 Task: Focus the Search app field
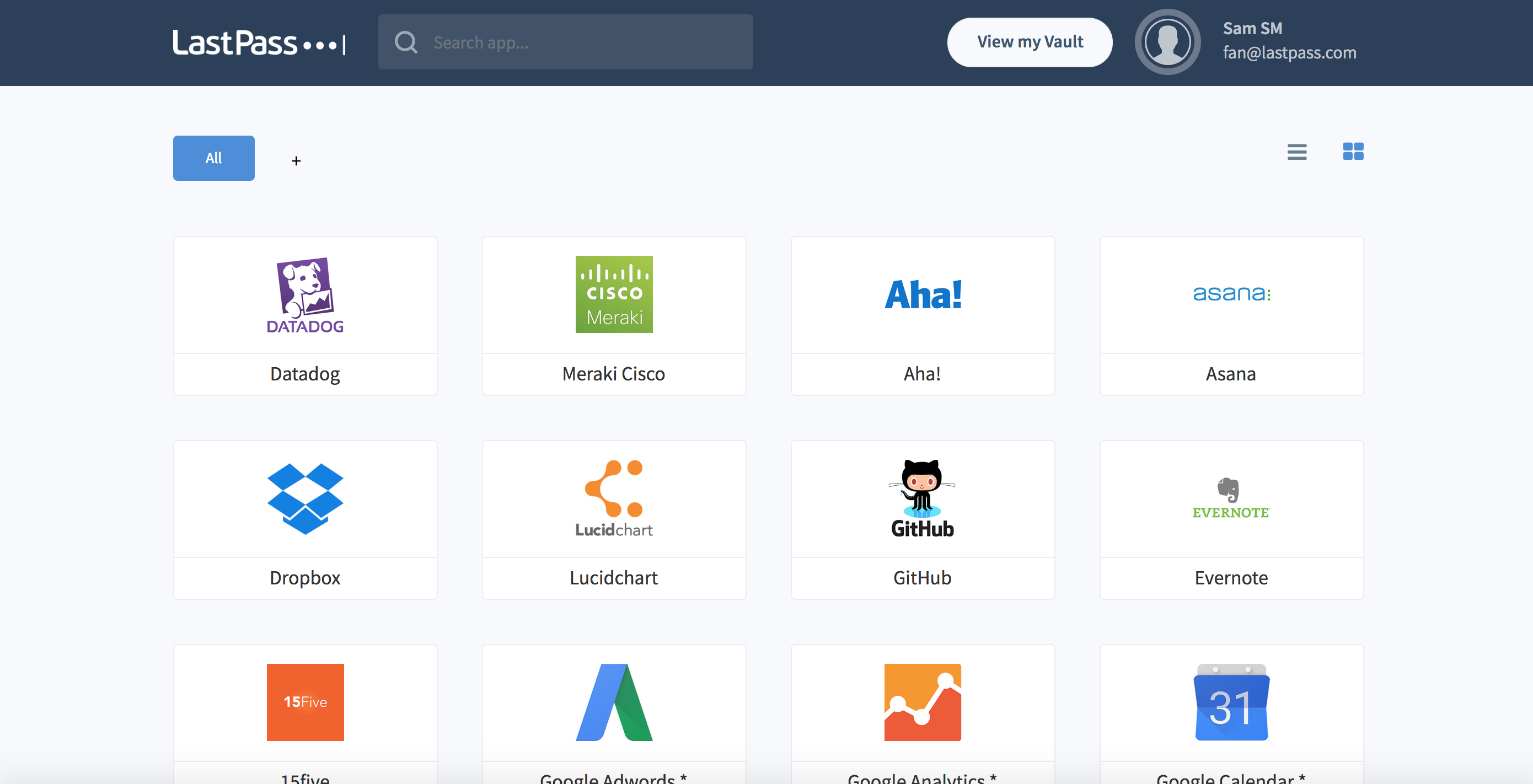point(565,42)
